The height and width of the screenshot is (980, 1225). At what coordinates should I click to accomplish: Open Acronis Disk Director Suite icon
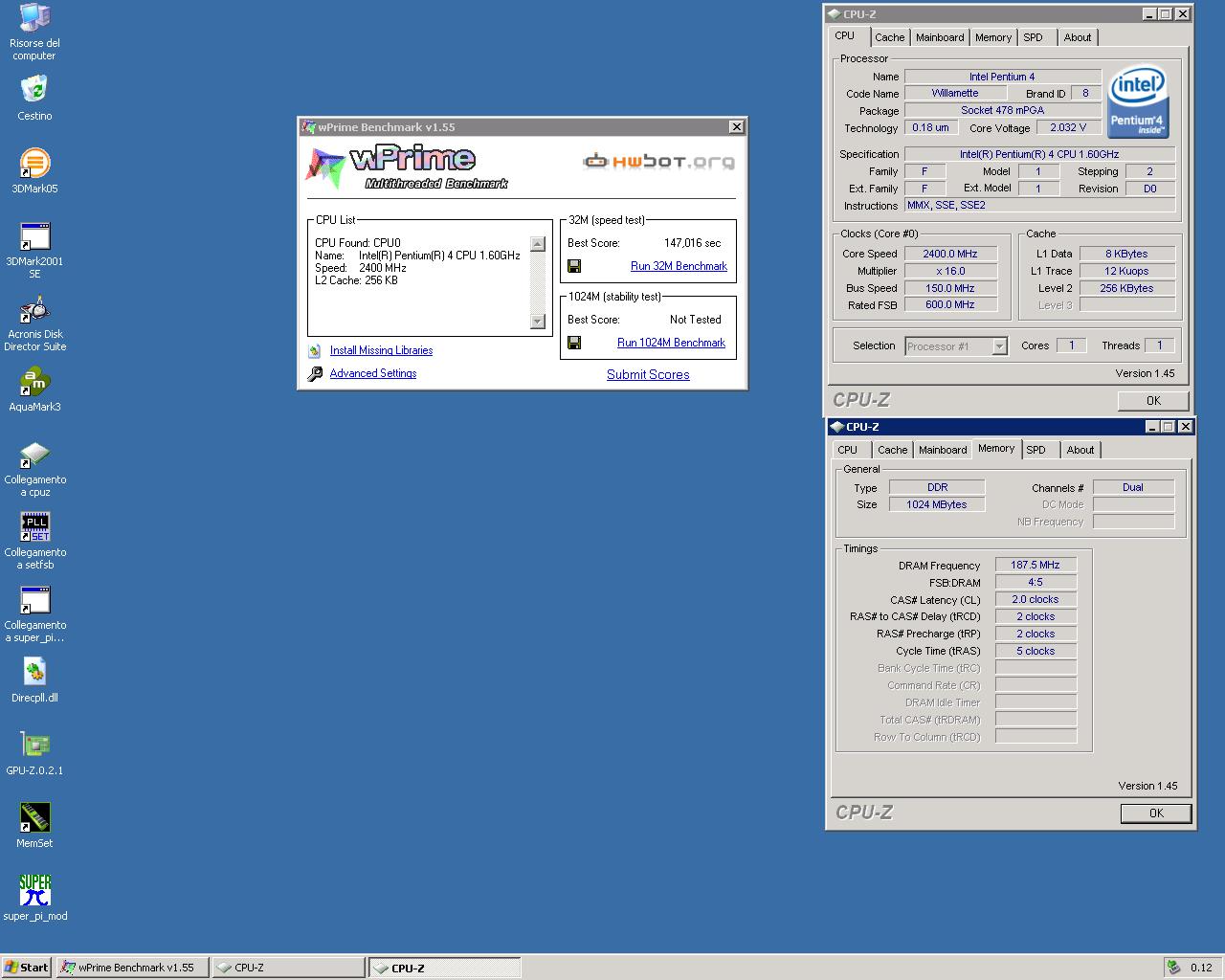pyautogui.click(x=34, y=323)
